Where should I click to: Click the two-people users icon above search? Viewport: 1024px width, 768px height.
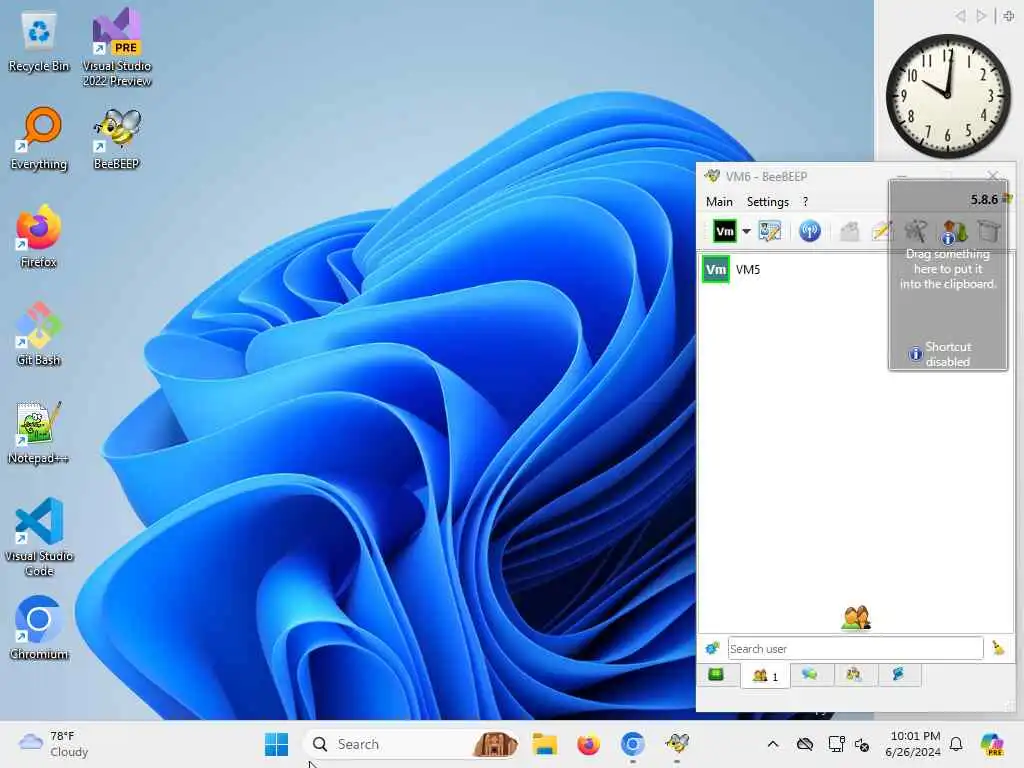(856, 617)
